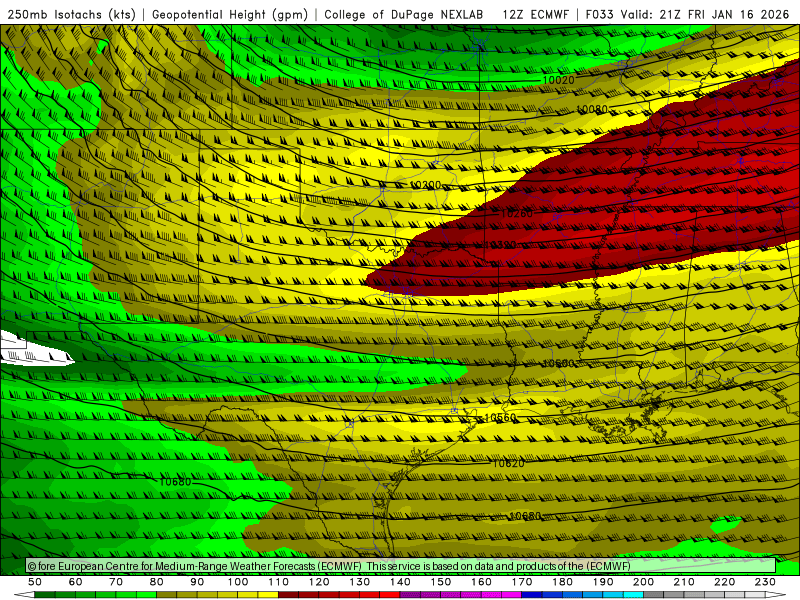Click the ECMWF copyright notice banner
Viewport: 800px width, 600px height.
pos(401,566)
